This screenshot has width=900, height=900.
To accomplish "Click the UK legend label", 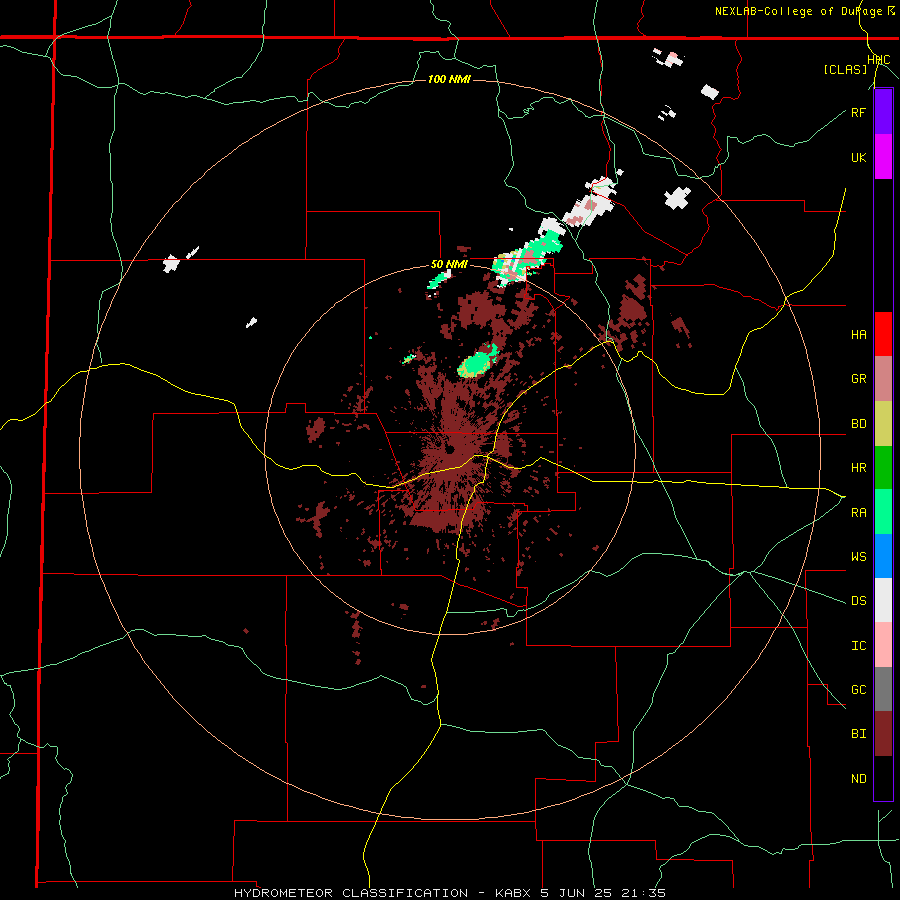I will pos(858,158).
